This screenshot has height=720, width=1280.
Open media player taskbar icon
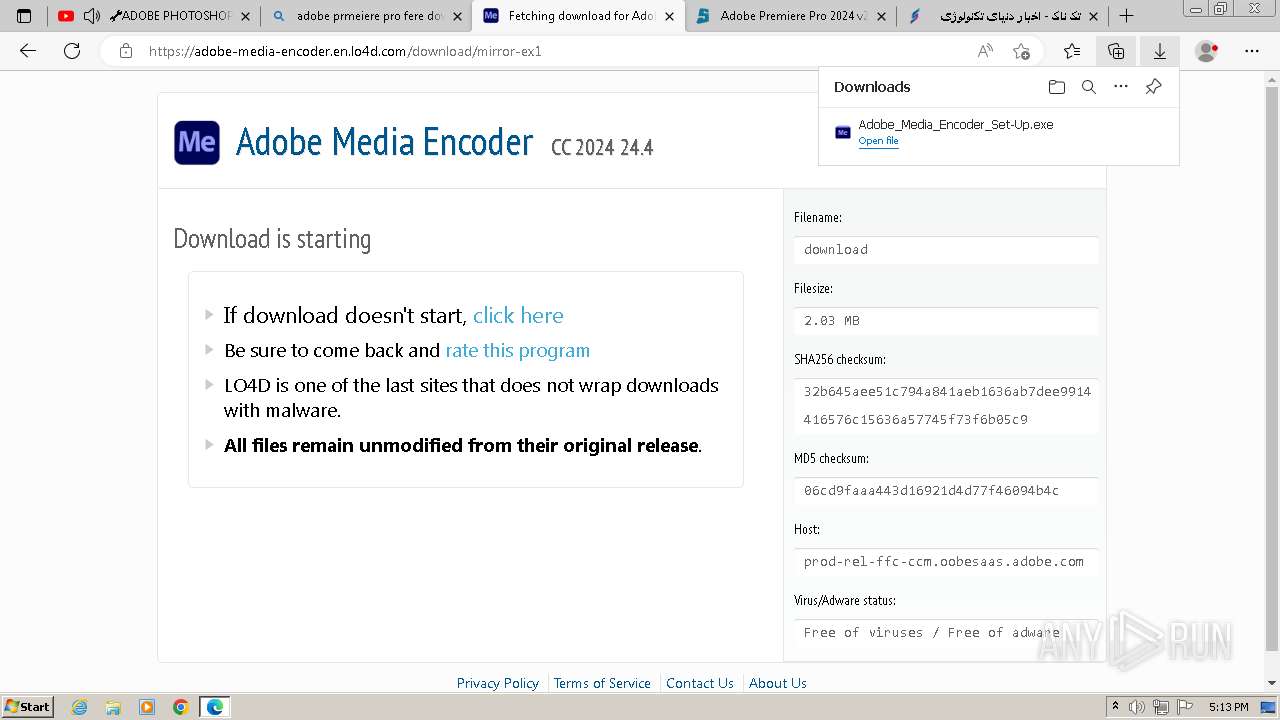pos(147,707)
